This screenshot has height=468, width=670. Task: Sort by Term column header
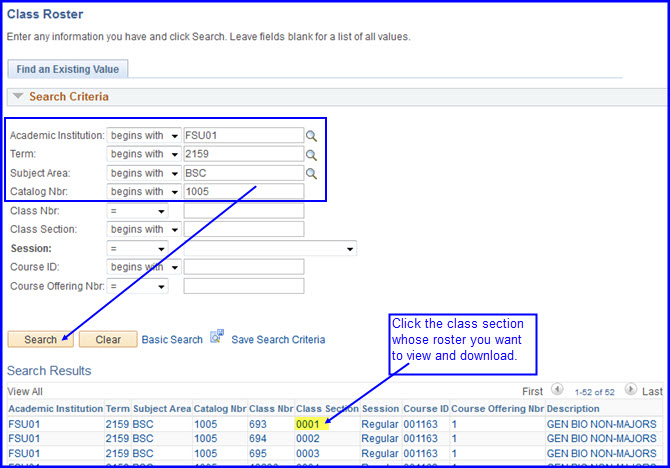coord(118,409)
